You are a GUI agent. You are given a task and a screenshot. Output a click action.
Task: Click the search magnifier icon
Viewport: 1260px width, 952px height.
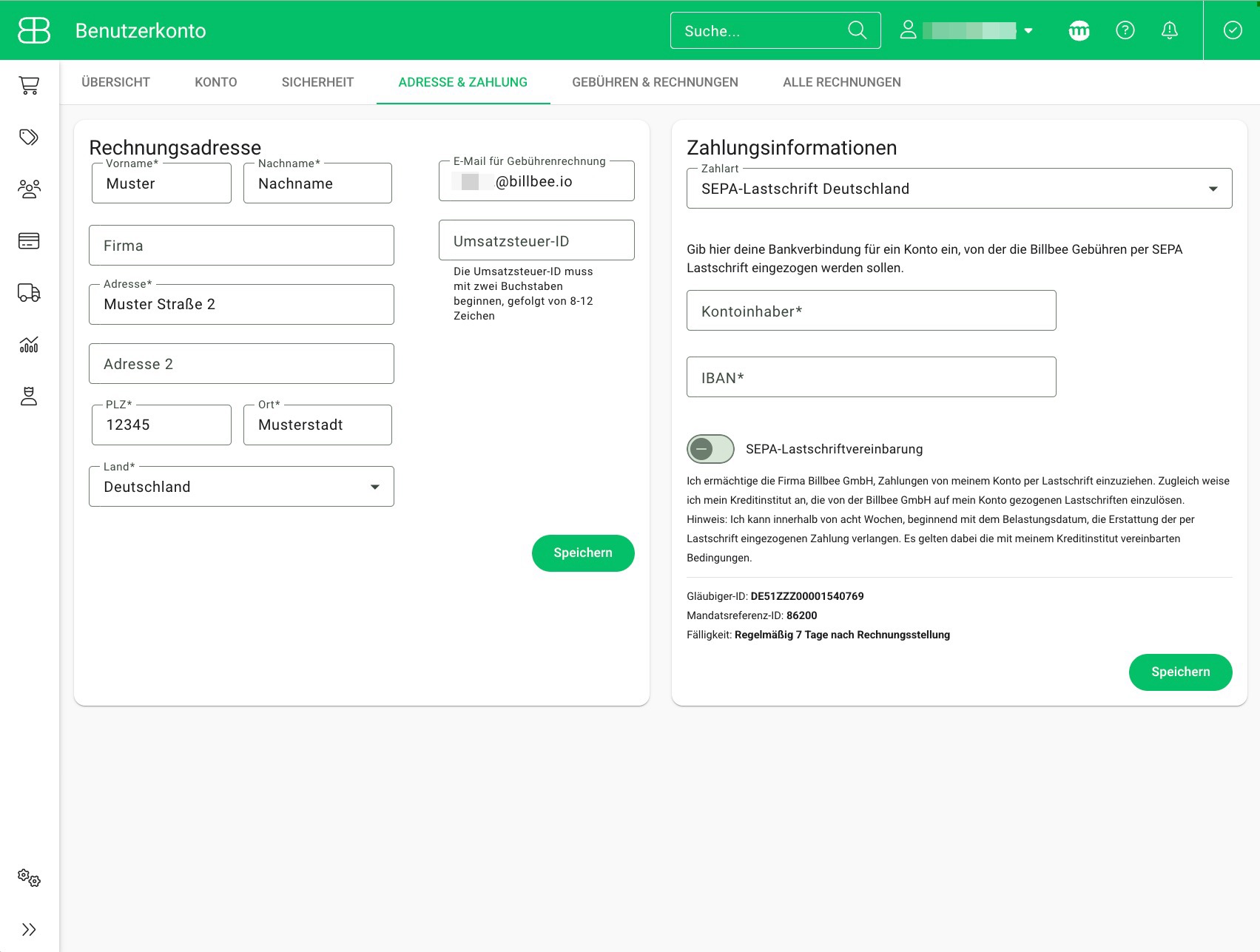click(857, 30)
